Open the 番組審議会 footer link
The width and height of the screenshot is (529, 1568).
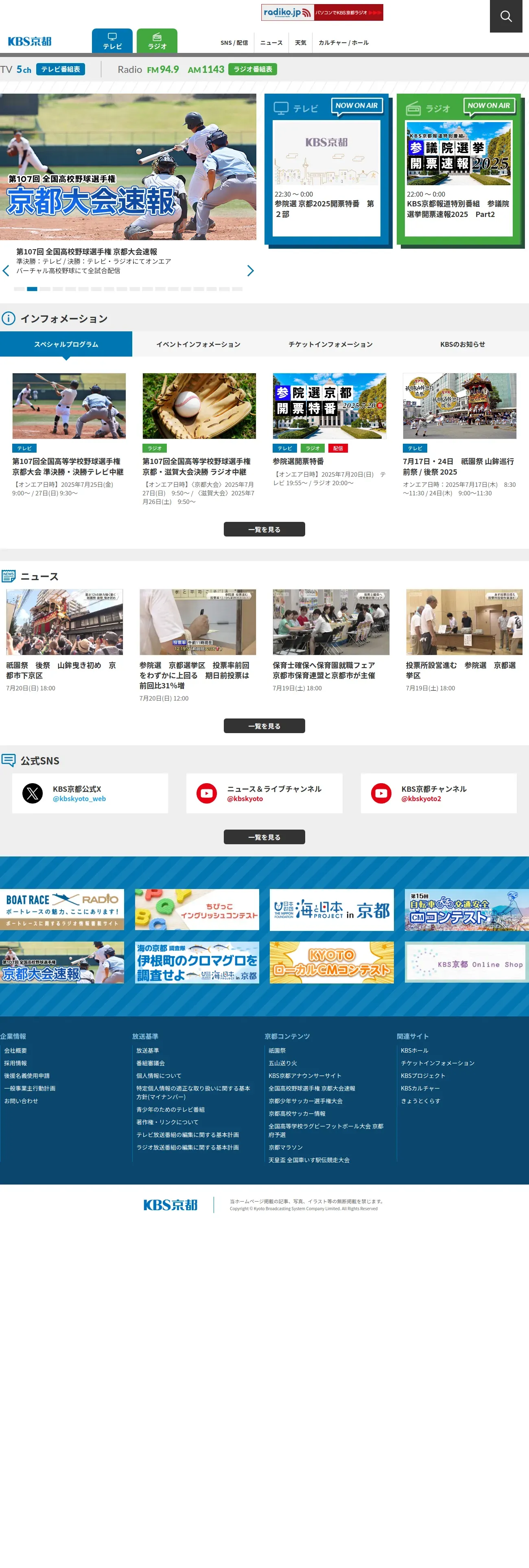tap(151, 1063)
